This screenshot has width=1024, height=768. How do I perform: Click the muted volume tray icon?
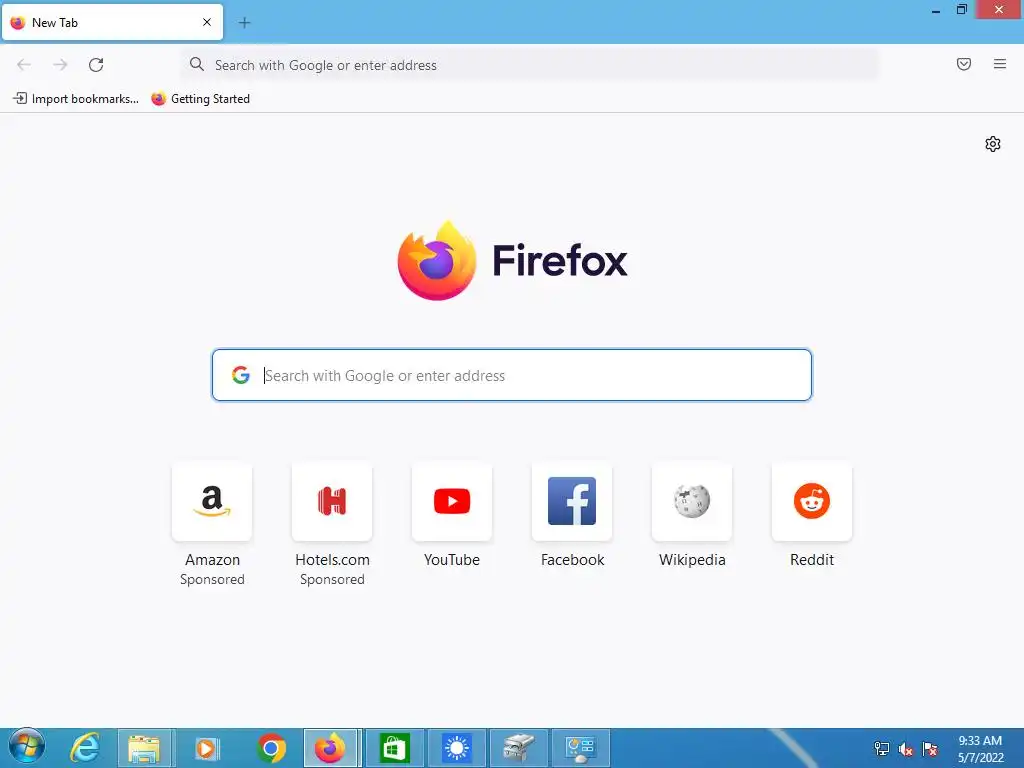click(906, 749)
